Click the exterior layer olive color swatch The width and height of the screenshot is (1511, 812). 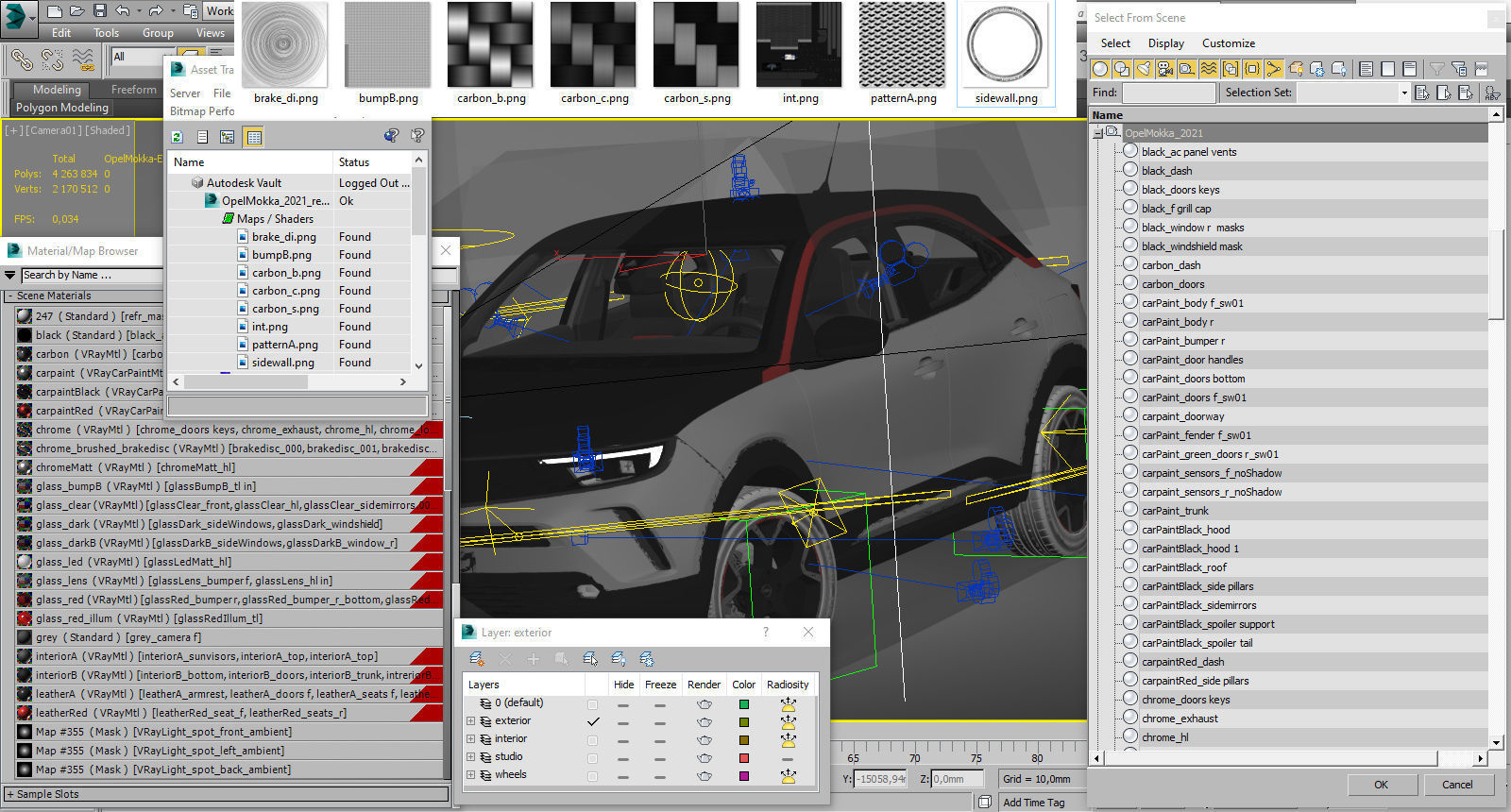click(744, 722)
